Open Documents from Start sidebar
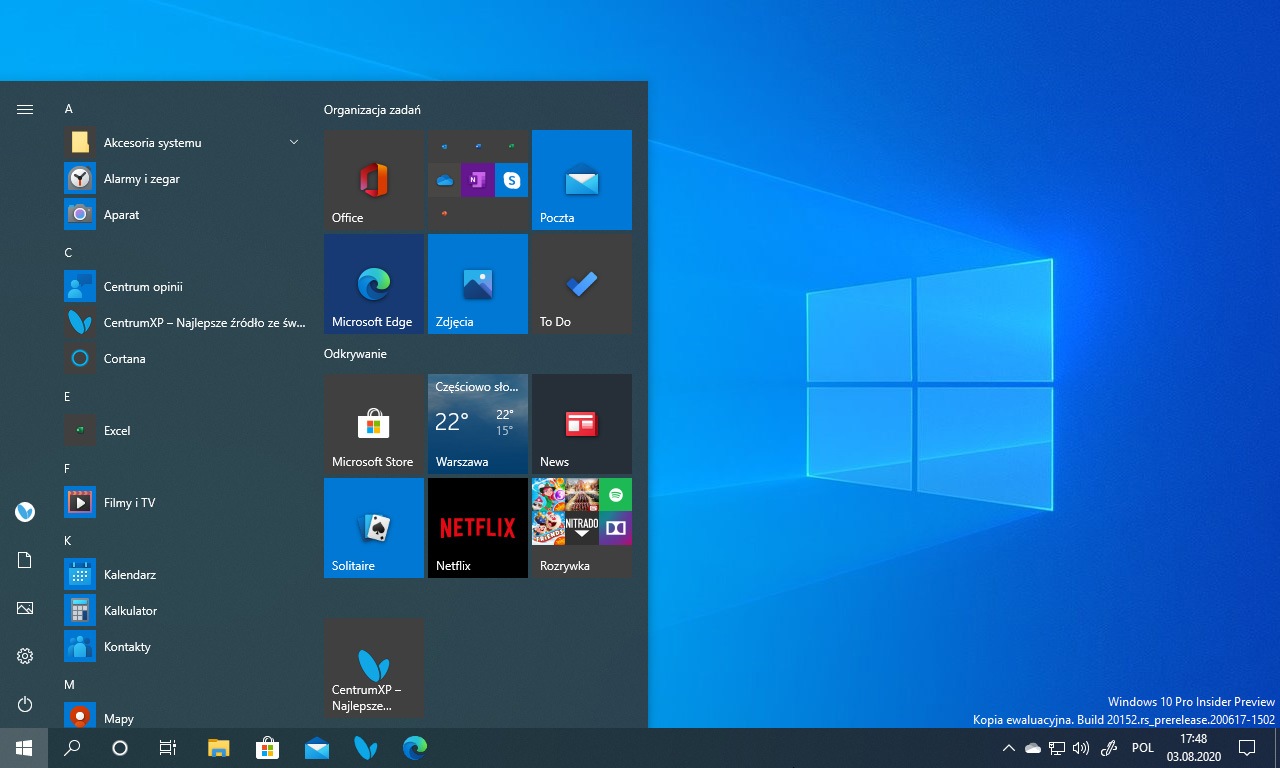This screenshot has height=768, width=1280. point(25,560)
